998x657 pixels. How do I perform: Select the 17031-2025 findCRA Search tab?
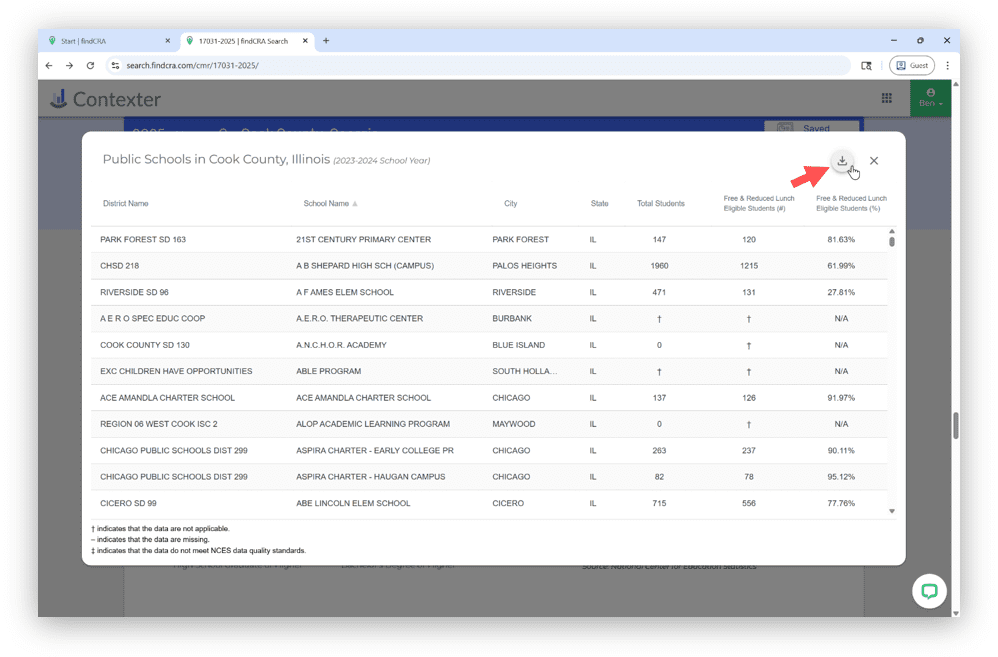243,41
